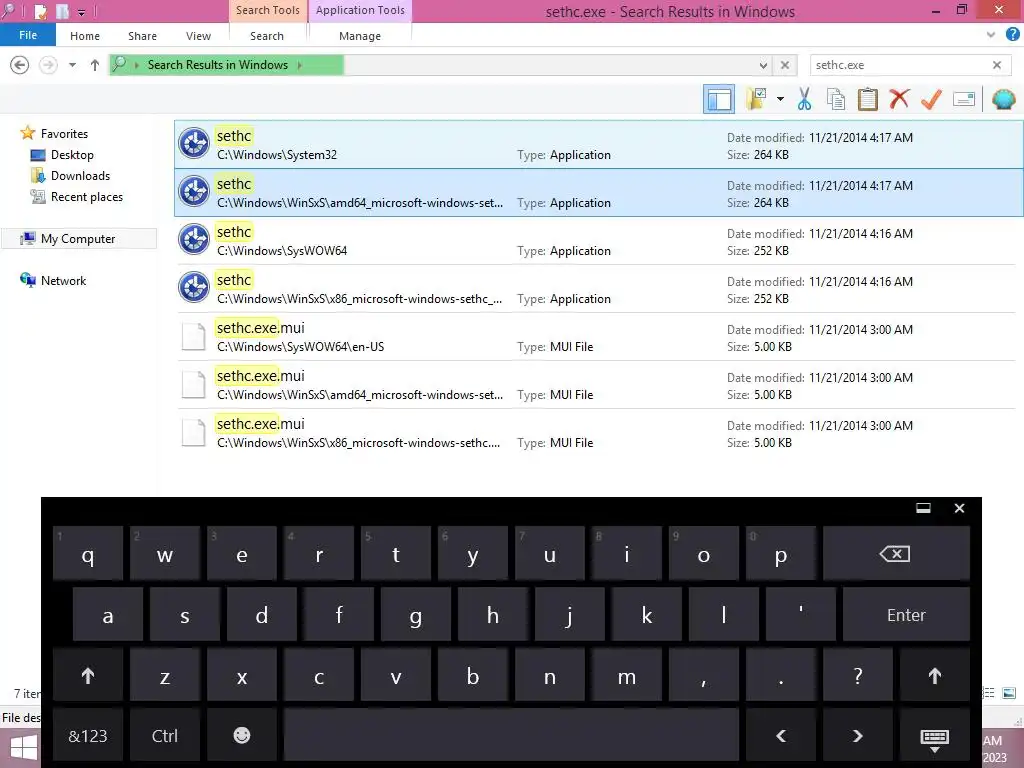Click the Copy icon in toolbar
This screenshot has height=768, width=1024.
(836, 99)
